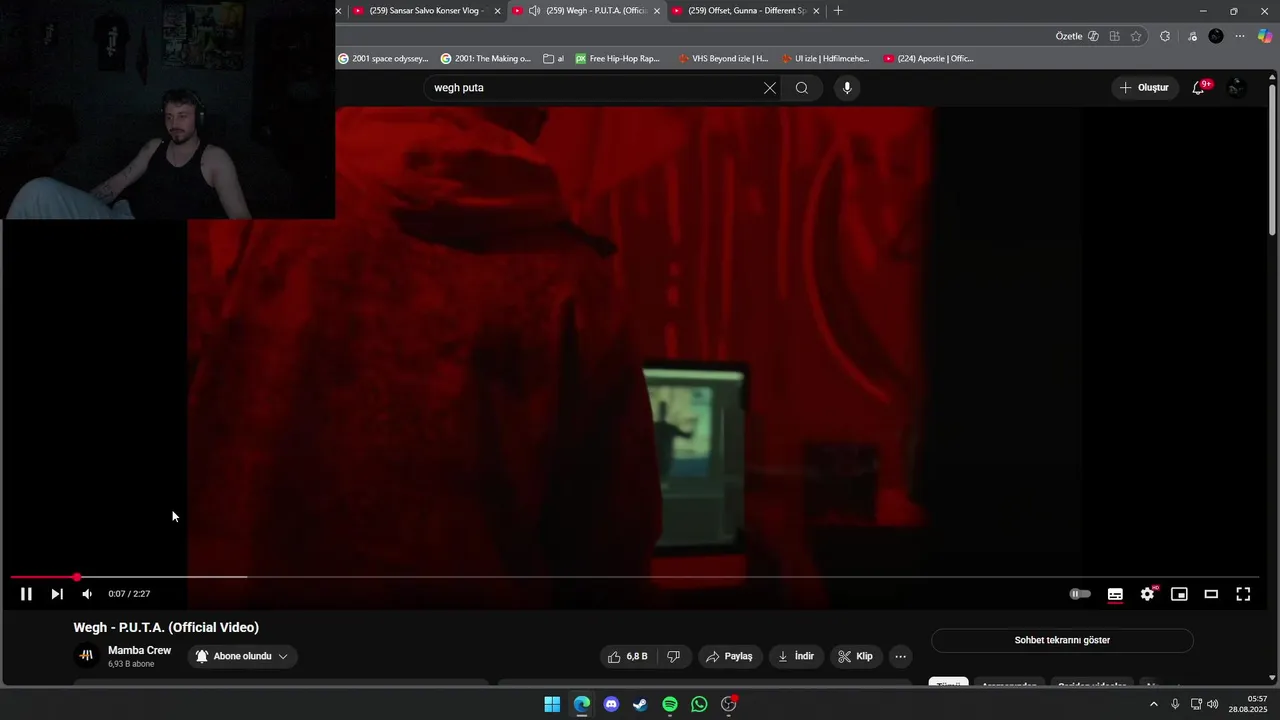The width and height of the screenshot is (1280, 720).
Task: Click the red video progress bar
Action: pyautogui.click(x=44, y=577)
